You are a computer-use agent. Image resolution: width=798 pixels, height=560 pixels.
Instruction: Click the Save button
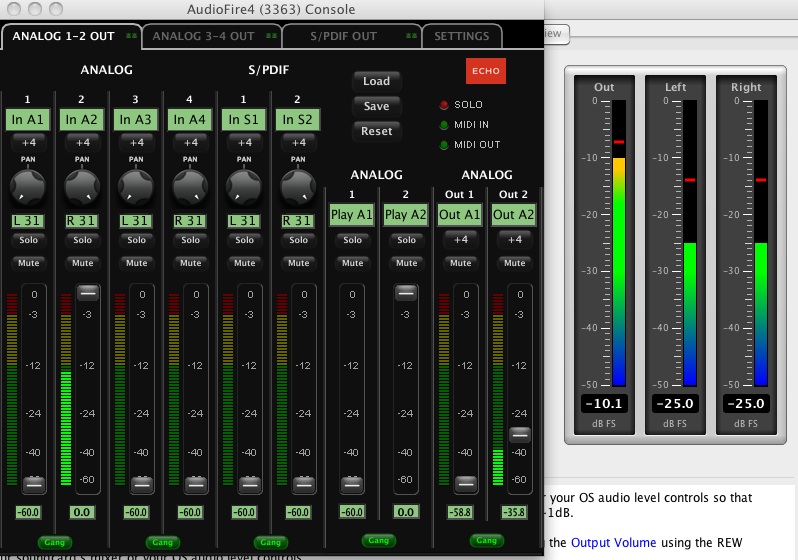coord(377,106)
